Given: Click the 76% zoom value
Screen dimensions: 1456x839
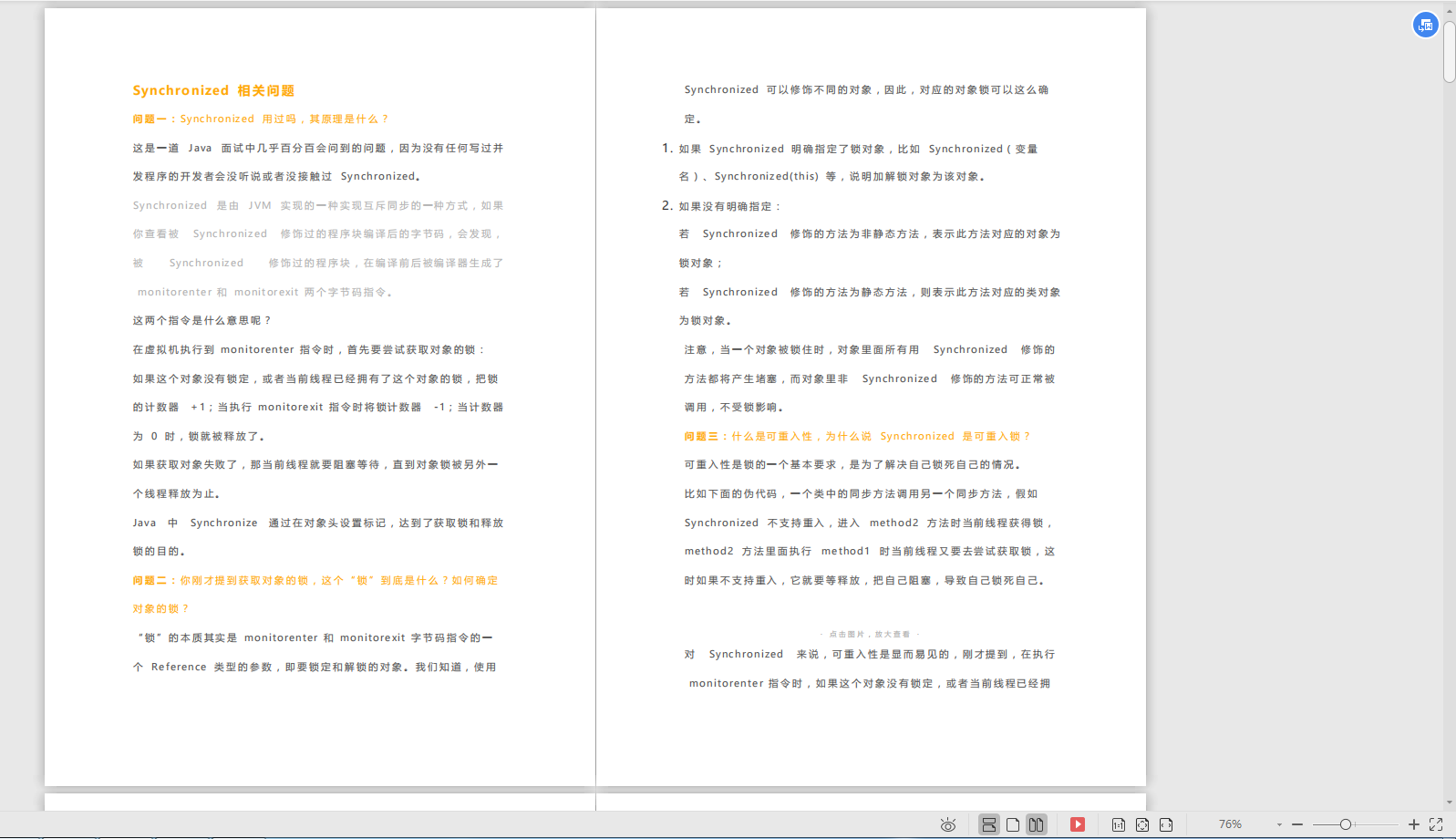Looking at the screenshot, I should tap(1231, 824).
